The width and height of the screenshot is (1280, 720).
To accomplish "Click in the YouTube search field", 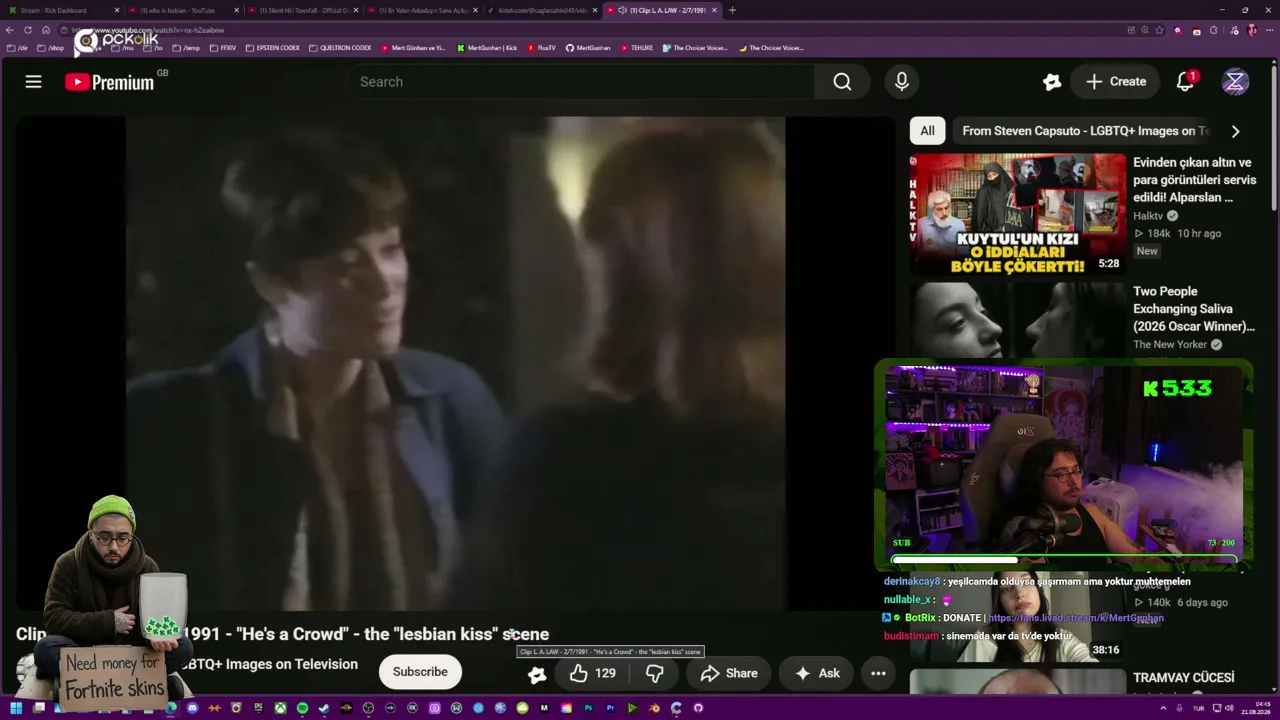I will (x=580, y=82).
